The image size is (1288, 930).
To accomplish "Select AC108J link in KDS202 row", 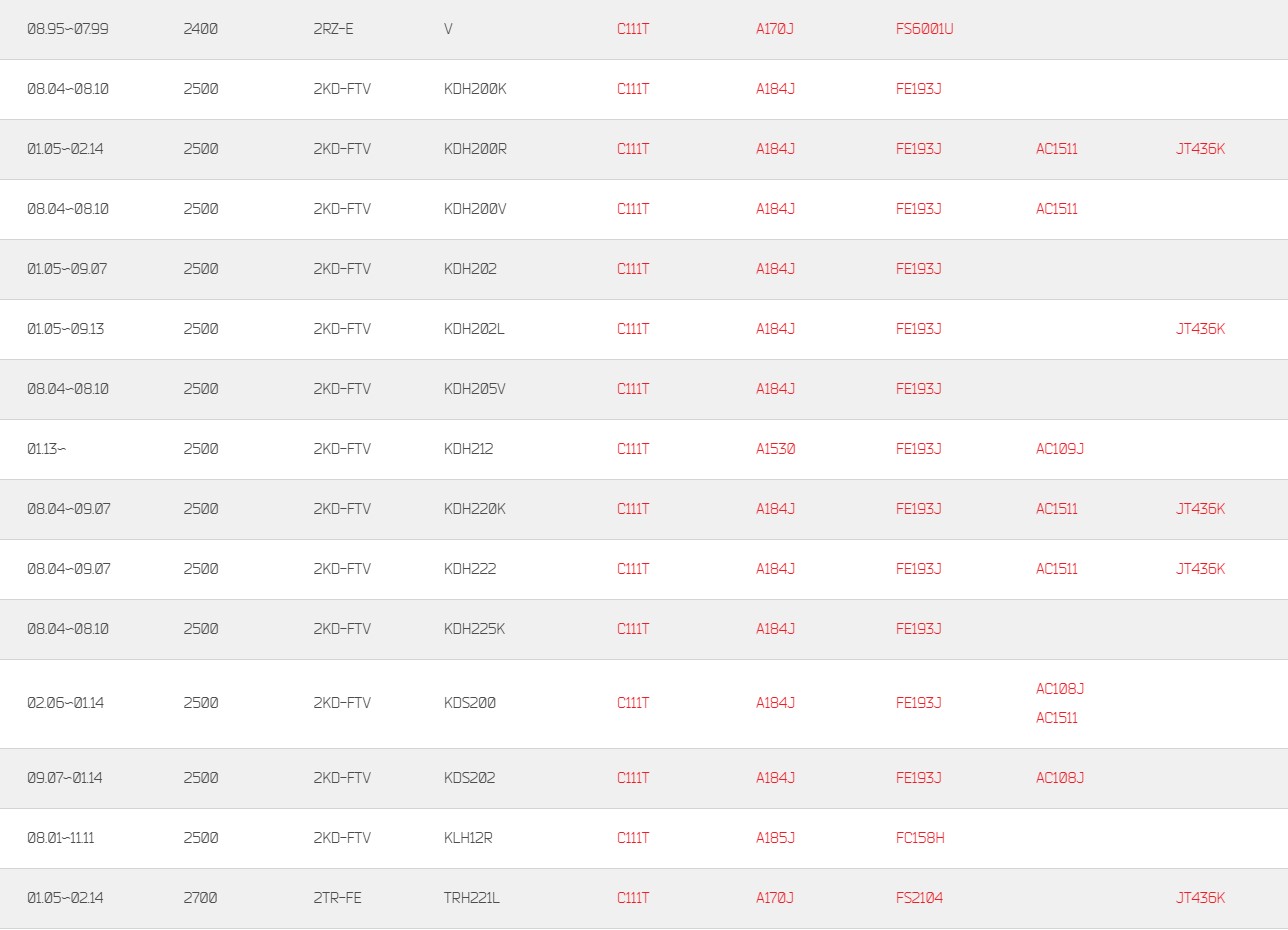I will [1060, 778].
